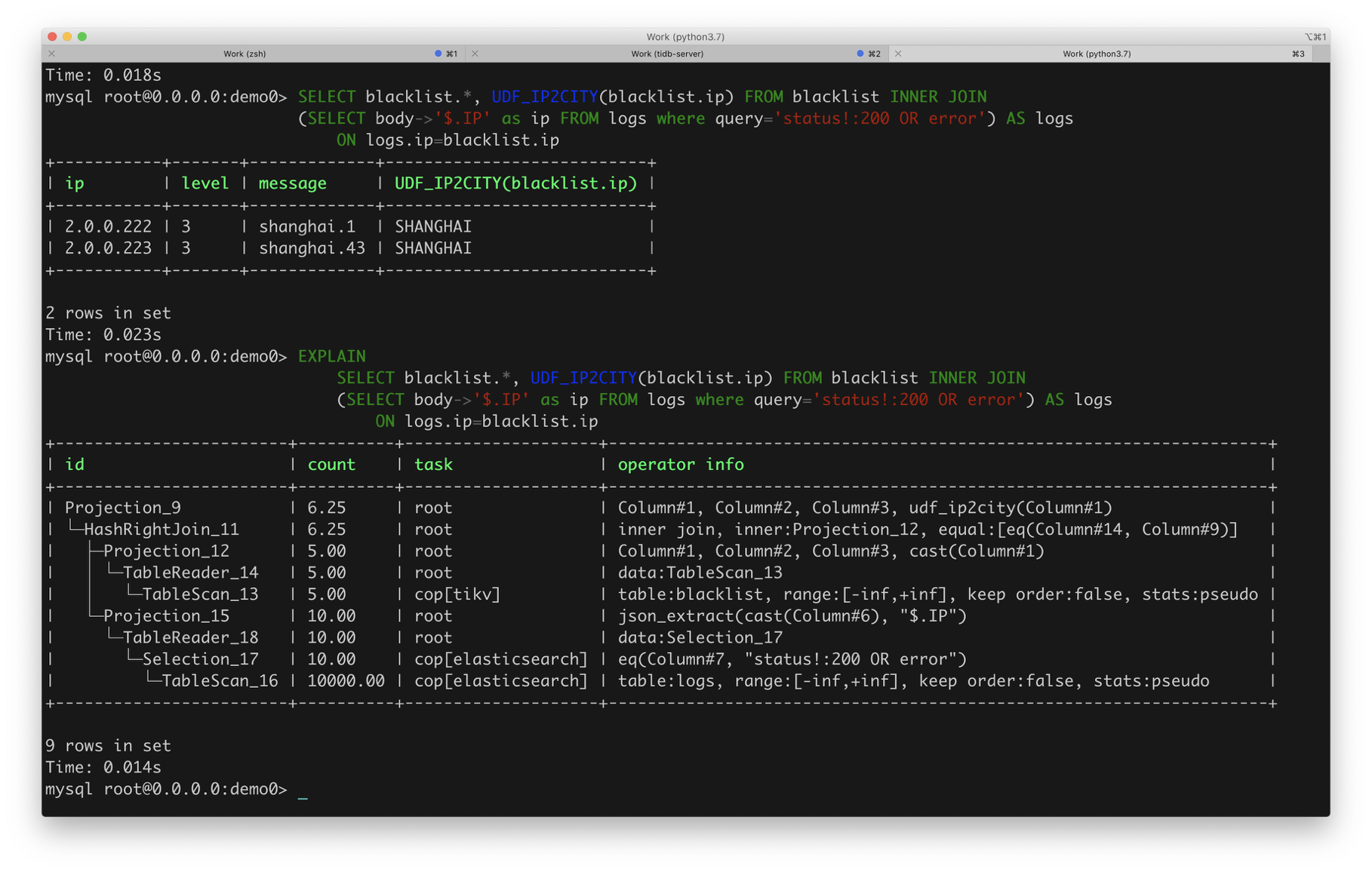The height and width of the screenshot is (872, 1372).
Task: Close the Work (tidb-server) tab
Action: (x=475, y=54)
